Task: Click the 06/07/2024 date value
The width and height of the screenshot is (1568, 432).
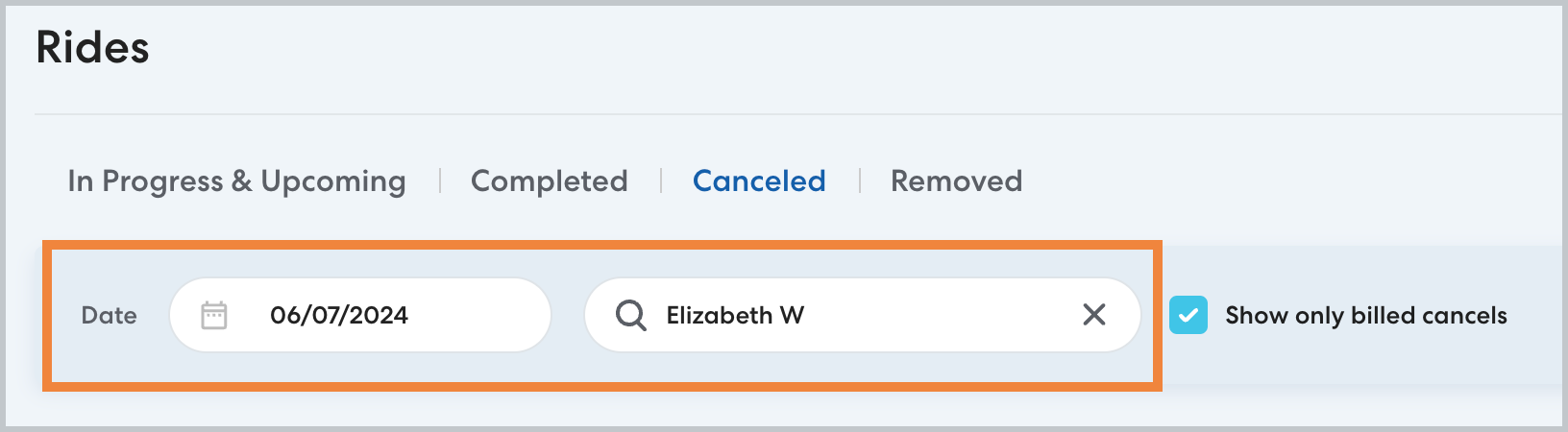Action: click(x=339, y=315)
